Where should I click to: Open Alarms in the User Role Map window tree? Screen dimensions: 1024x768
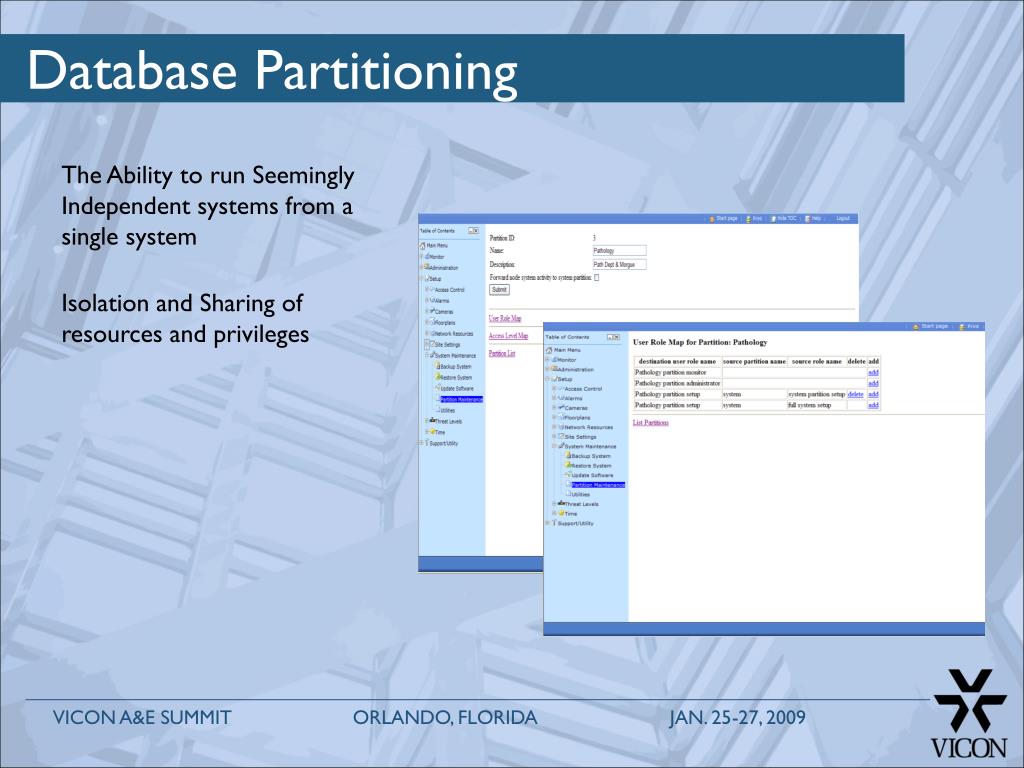point(573,398)
